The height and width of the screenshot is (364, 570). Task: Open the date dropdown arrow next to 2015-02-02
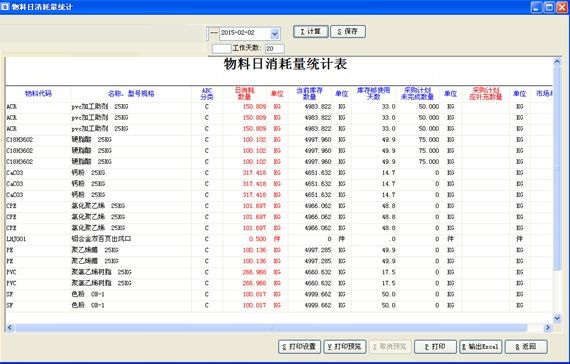275,34
